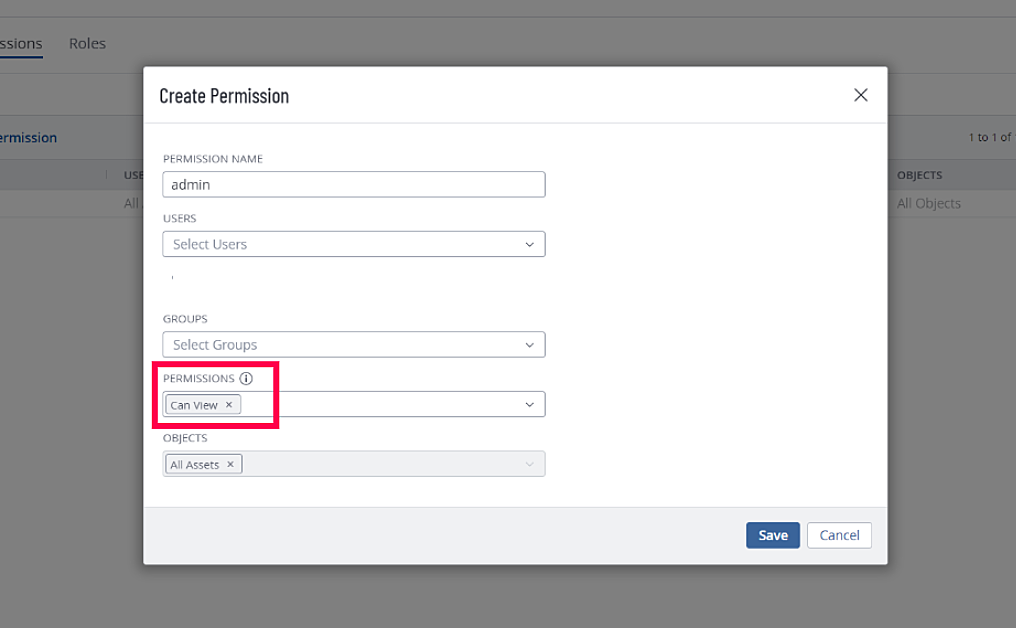Screen dimensions: 1016x628
Task: Select the All Objects table cell
Action: click(928, 203)
